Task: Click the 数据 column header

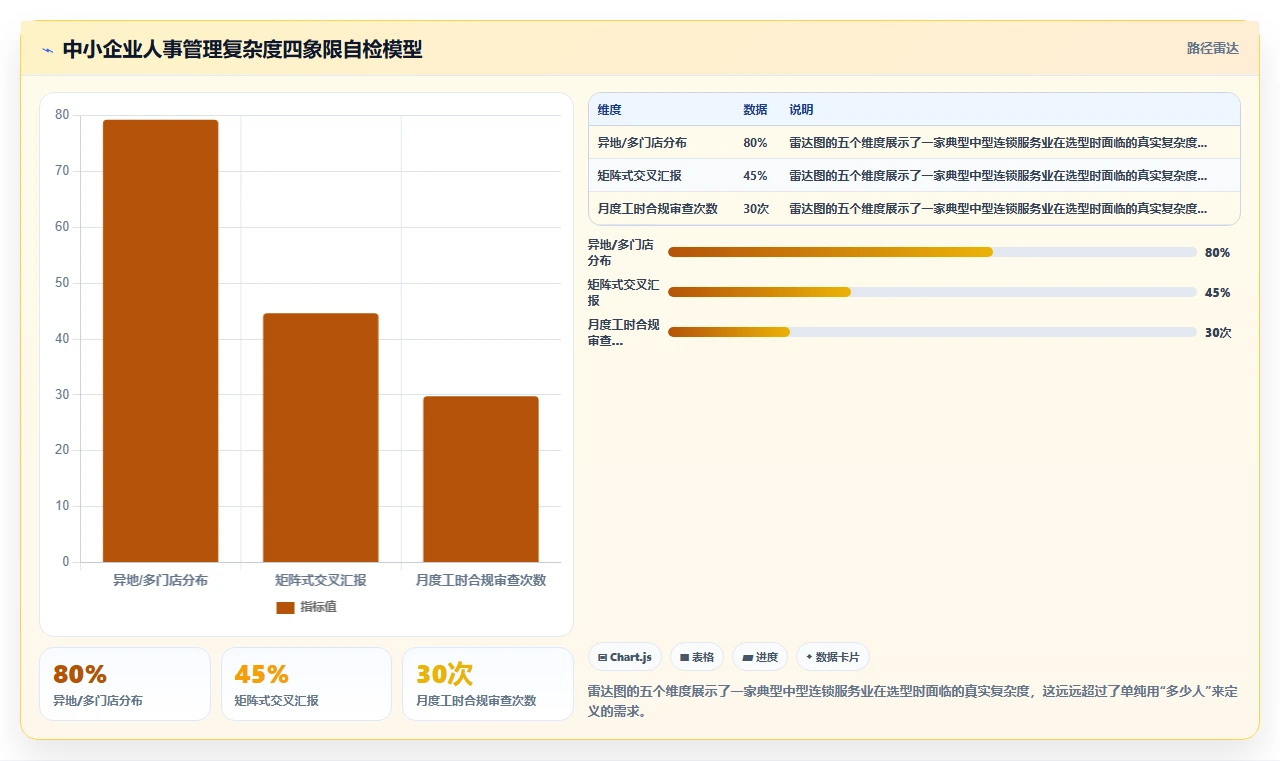Action: pos(755,110)
